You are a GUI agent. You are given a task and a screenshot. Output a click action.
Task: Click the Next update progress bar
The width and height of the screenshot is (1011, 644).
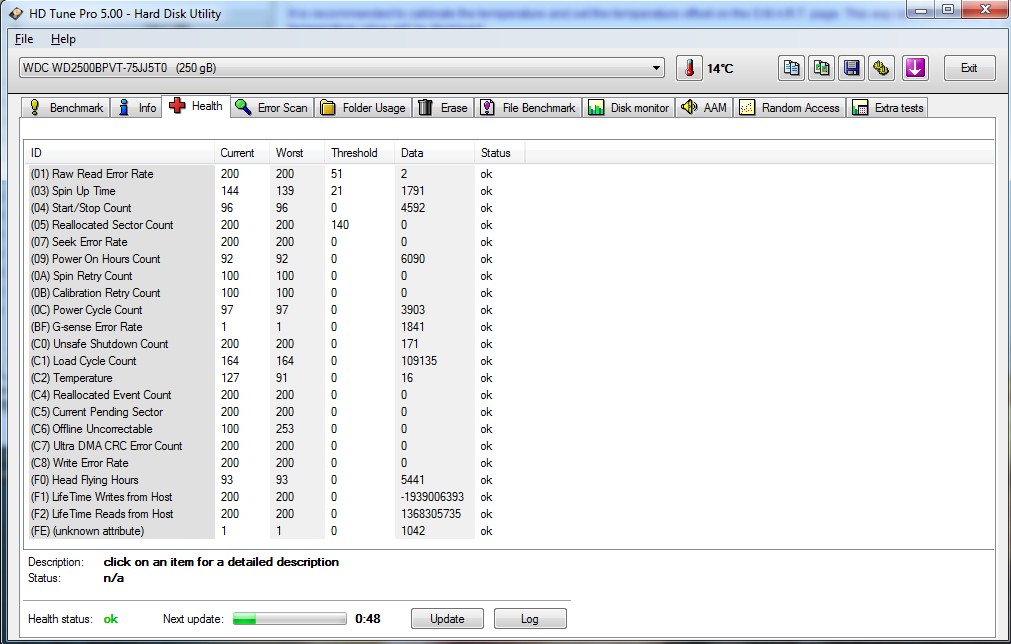pyautogui.click(x=290, y=619)
